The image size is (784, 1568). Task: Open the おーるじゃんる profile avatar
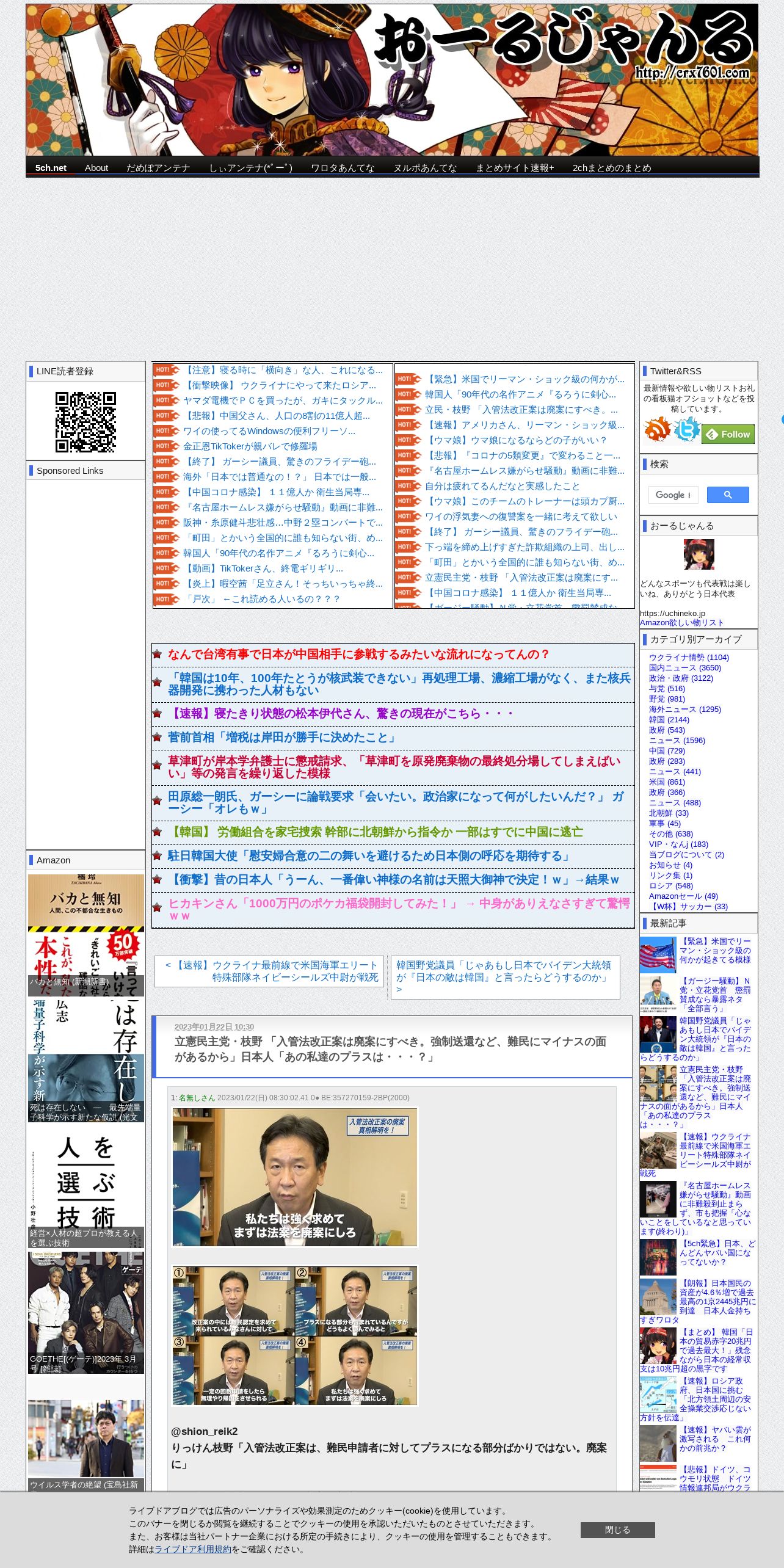click(x=699, y=554)
